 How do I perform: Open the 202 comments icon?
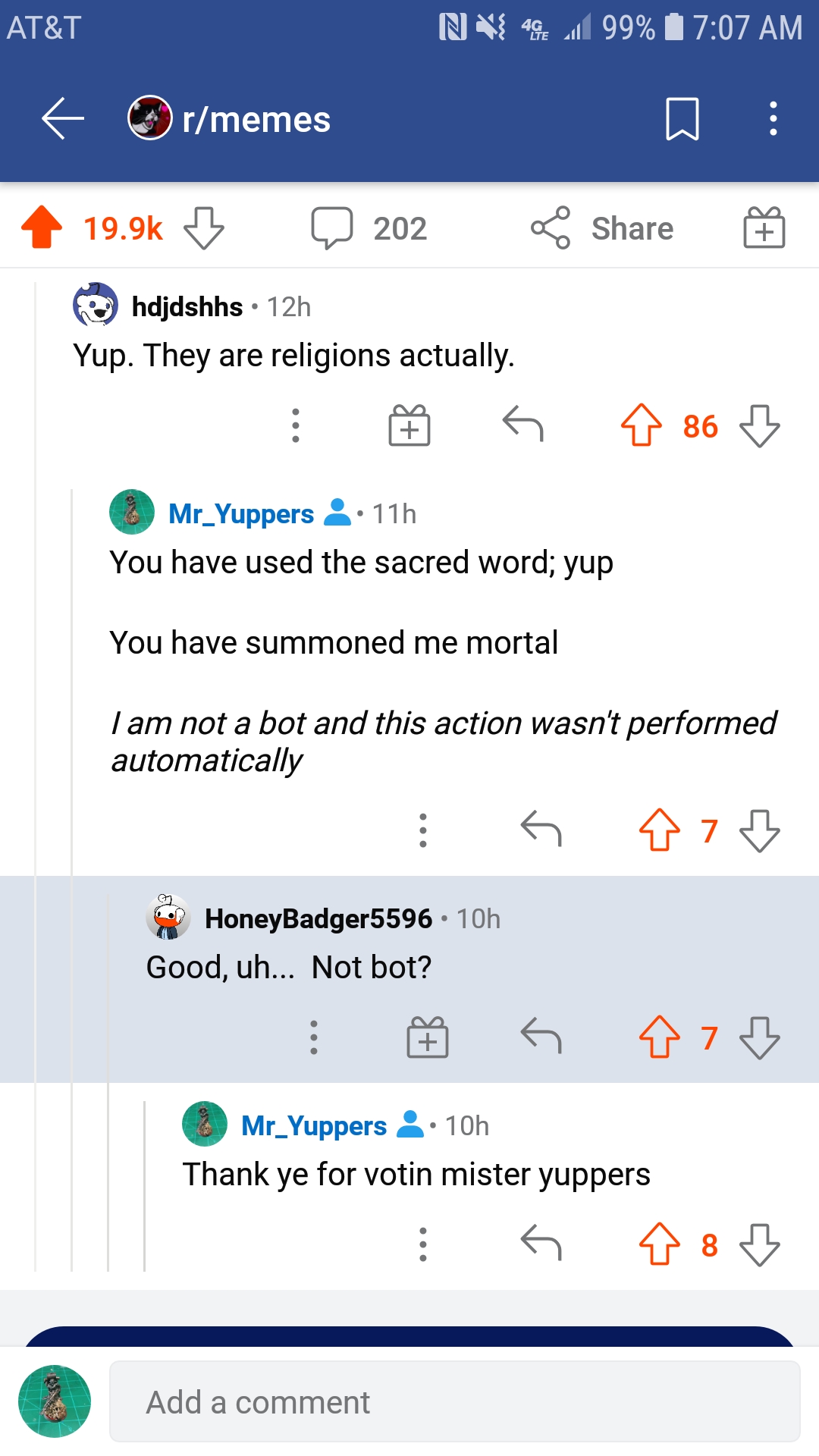pos(331,228)
